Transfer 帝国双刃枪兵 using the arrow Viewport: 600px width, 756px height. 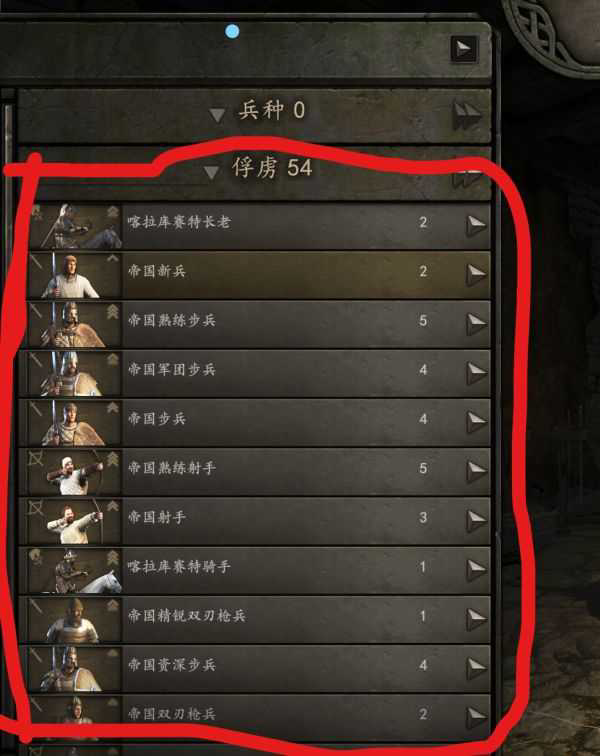477,716
